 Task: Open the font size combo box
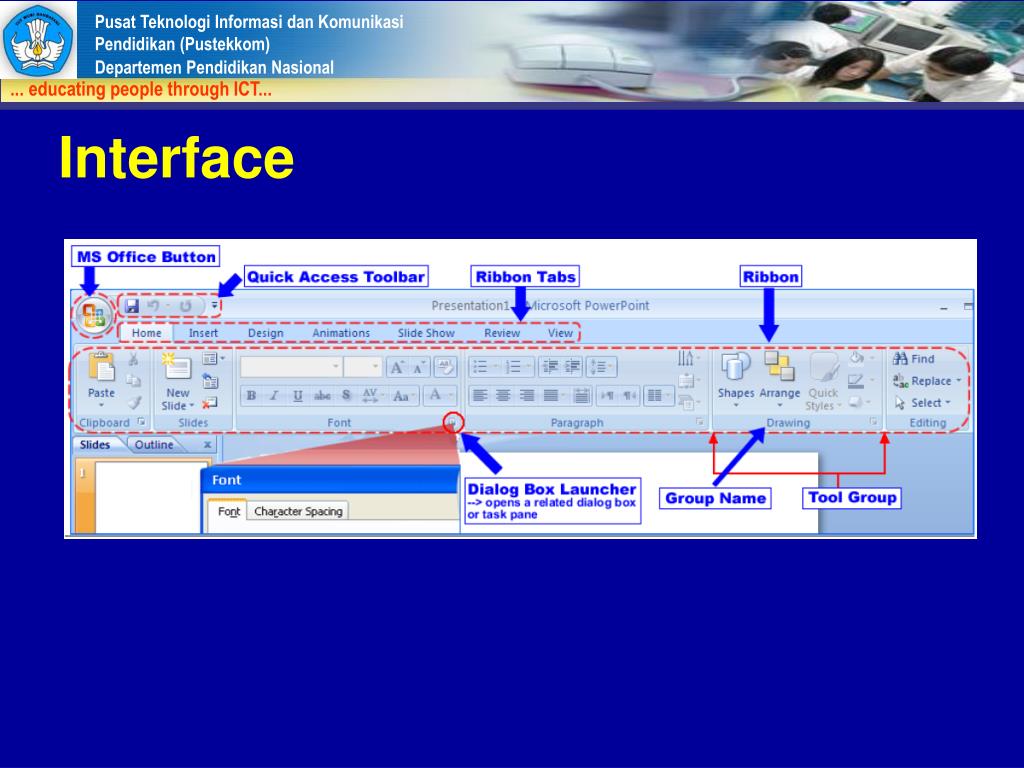click(x=362, y=366)
